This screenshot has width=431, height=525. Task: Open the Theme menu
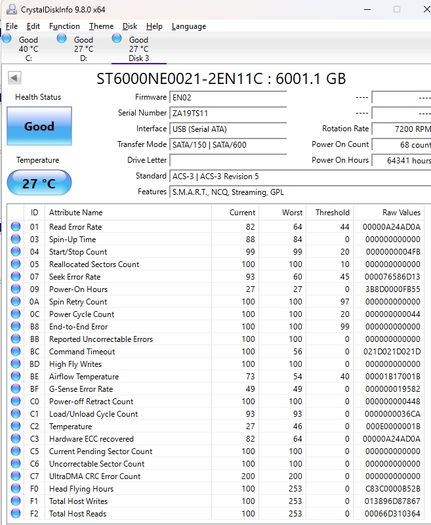(101, 26)
